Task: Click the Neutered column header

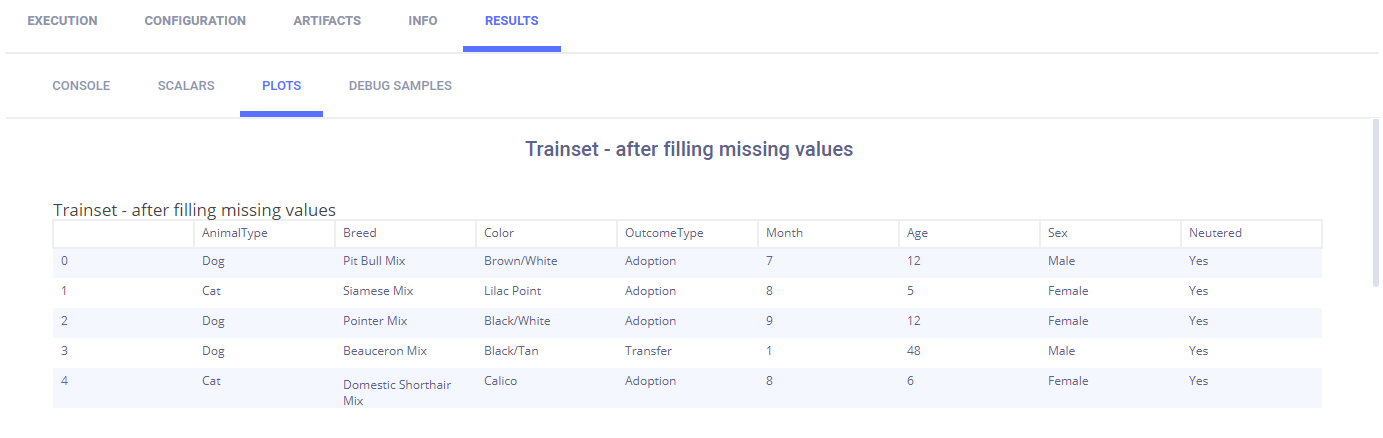Action: [1215, 233]
